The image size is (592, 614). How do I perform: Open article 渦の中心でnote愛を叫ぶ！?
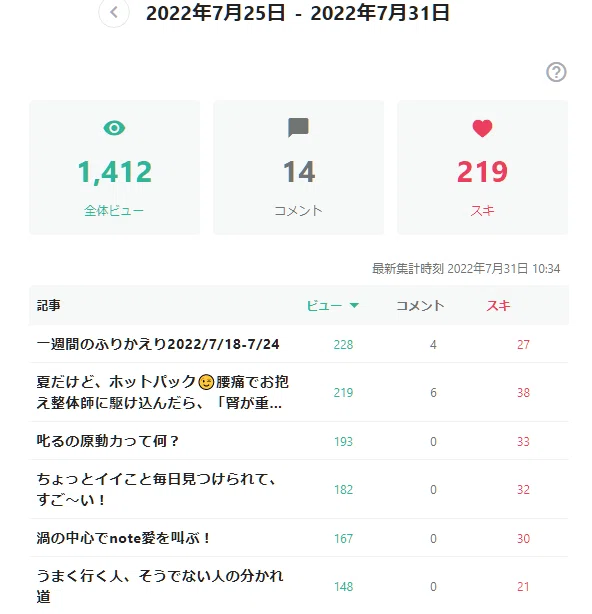(x=124, y=538)
